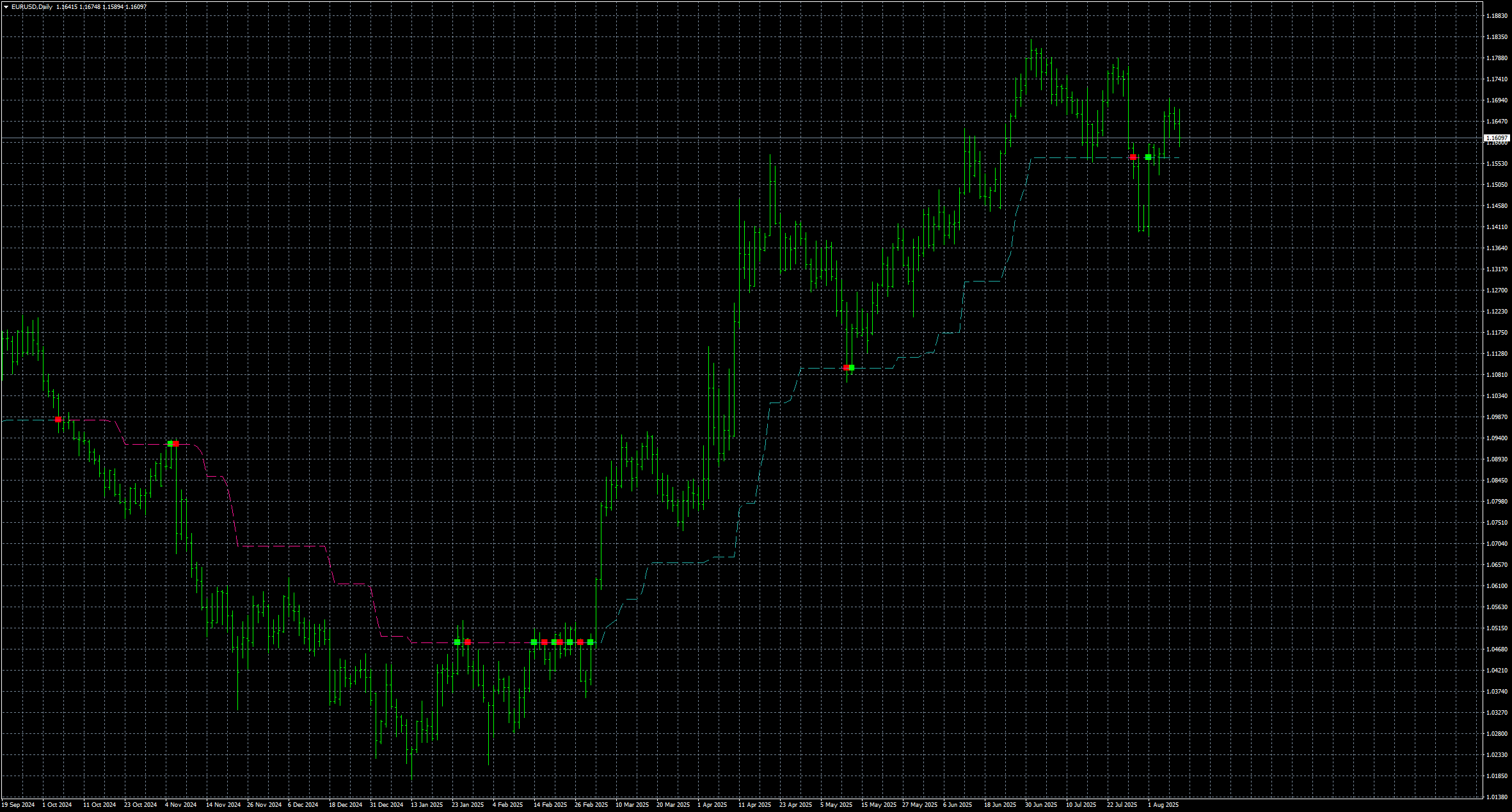Click the 1.14110 price scale label
This screenshot has width=1512, height=812.
click(x=1497, y=227)
